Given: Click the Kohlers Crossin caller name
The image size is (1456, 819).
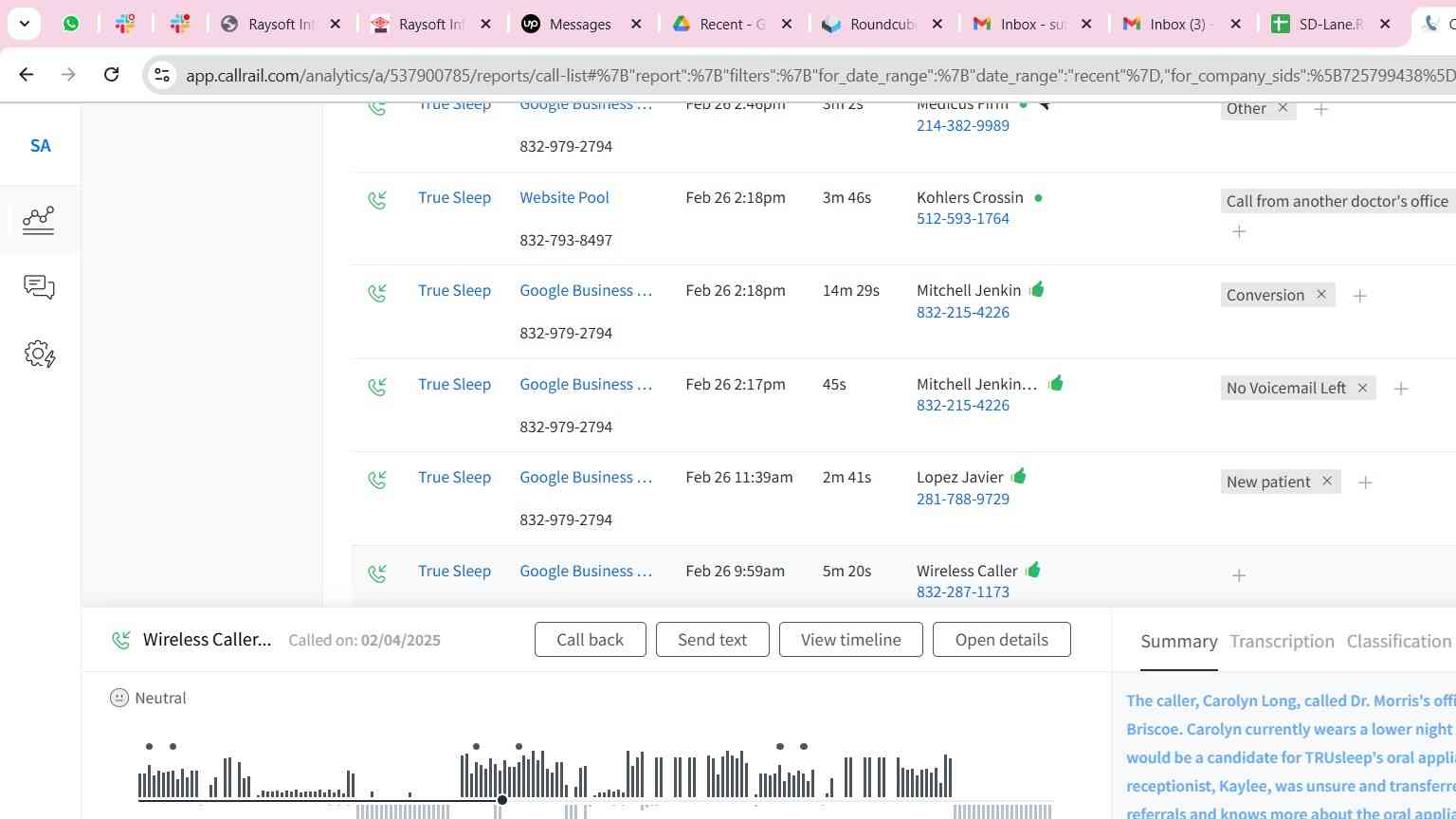Looking at the screenshot, I should coord(970,198).
